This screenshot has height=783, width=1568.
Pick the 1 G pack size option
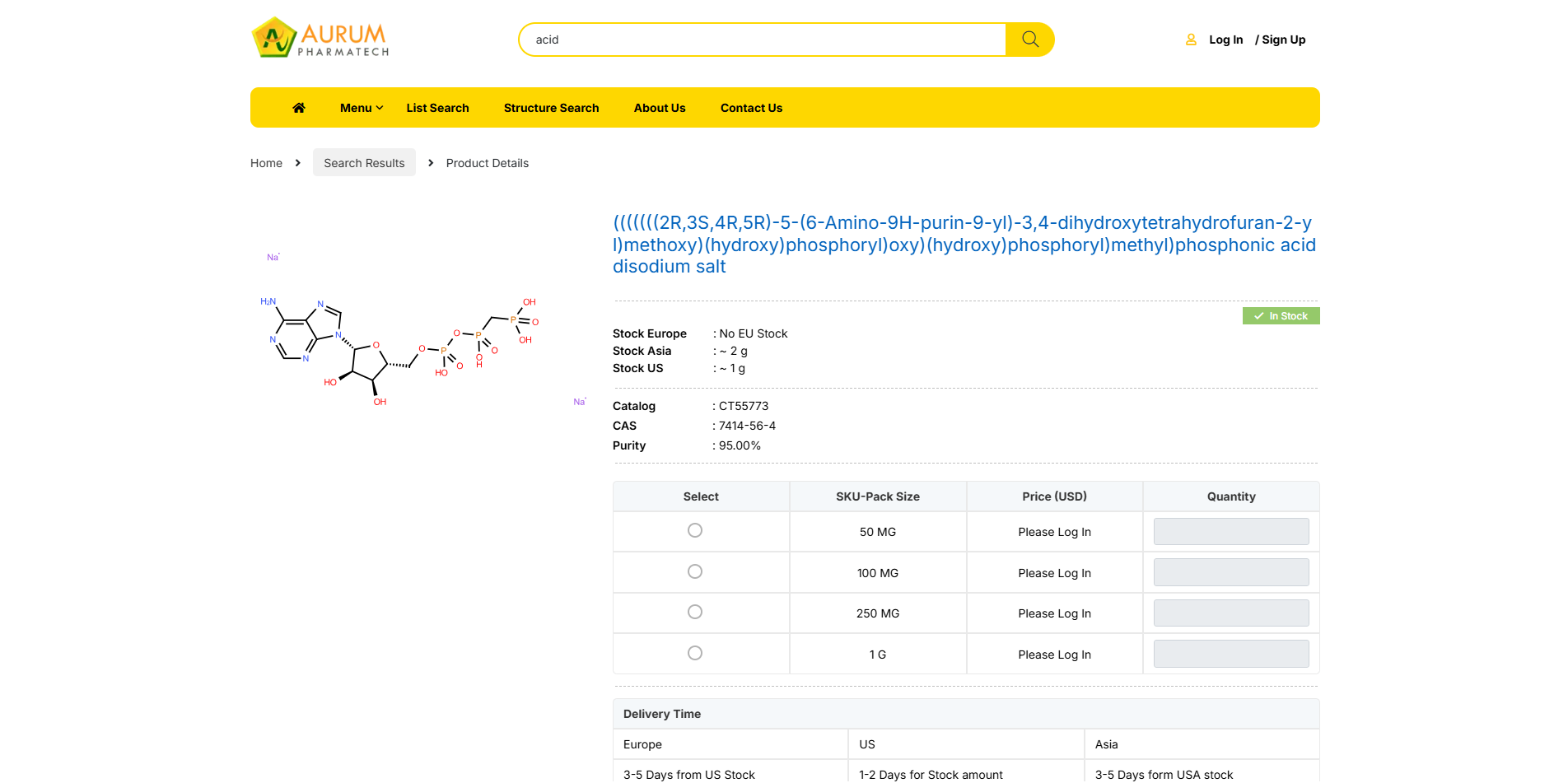[695, 653]
